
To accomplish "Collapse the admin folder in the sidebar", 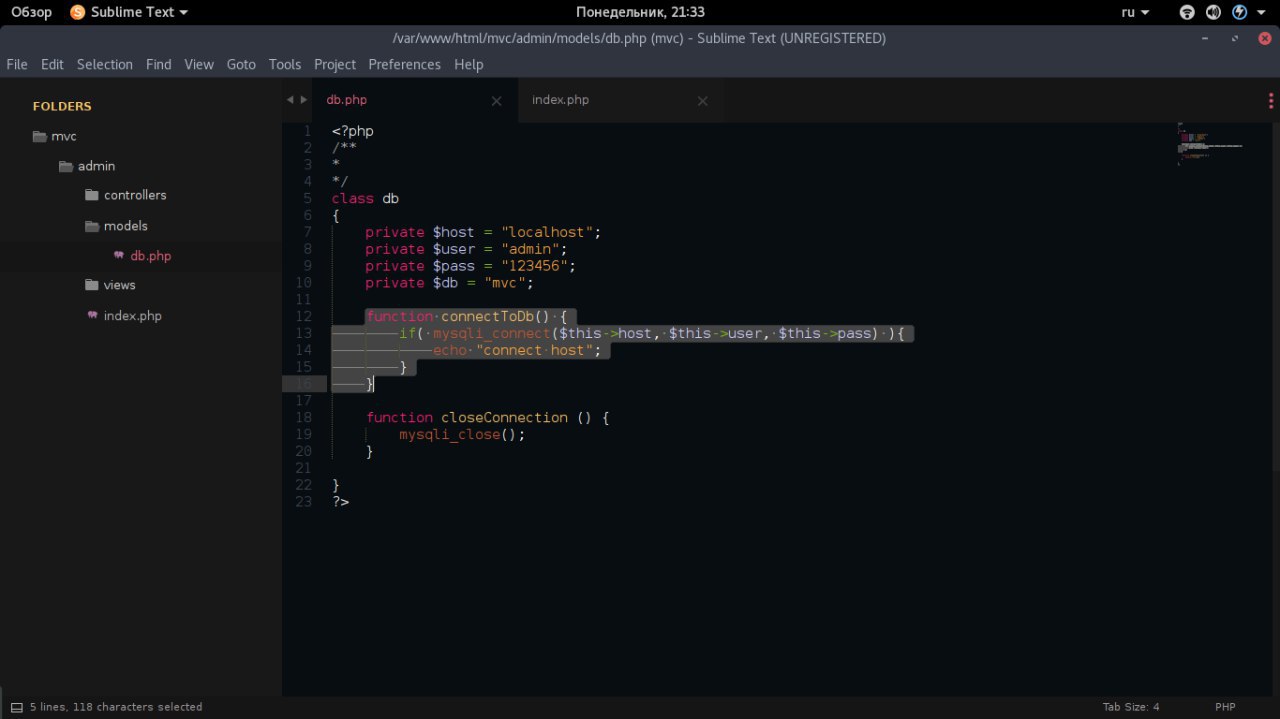I will click(x=66, y=167).
